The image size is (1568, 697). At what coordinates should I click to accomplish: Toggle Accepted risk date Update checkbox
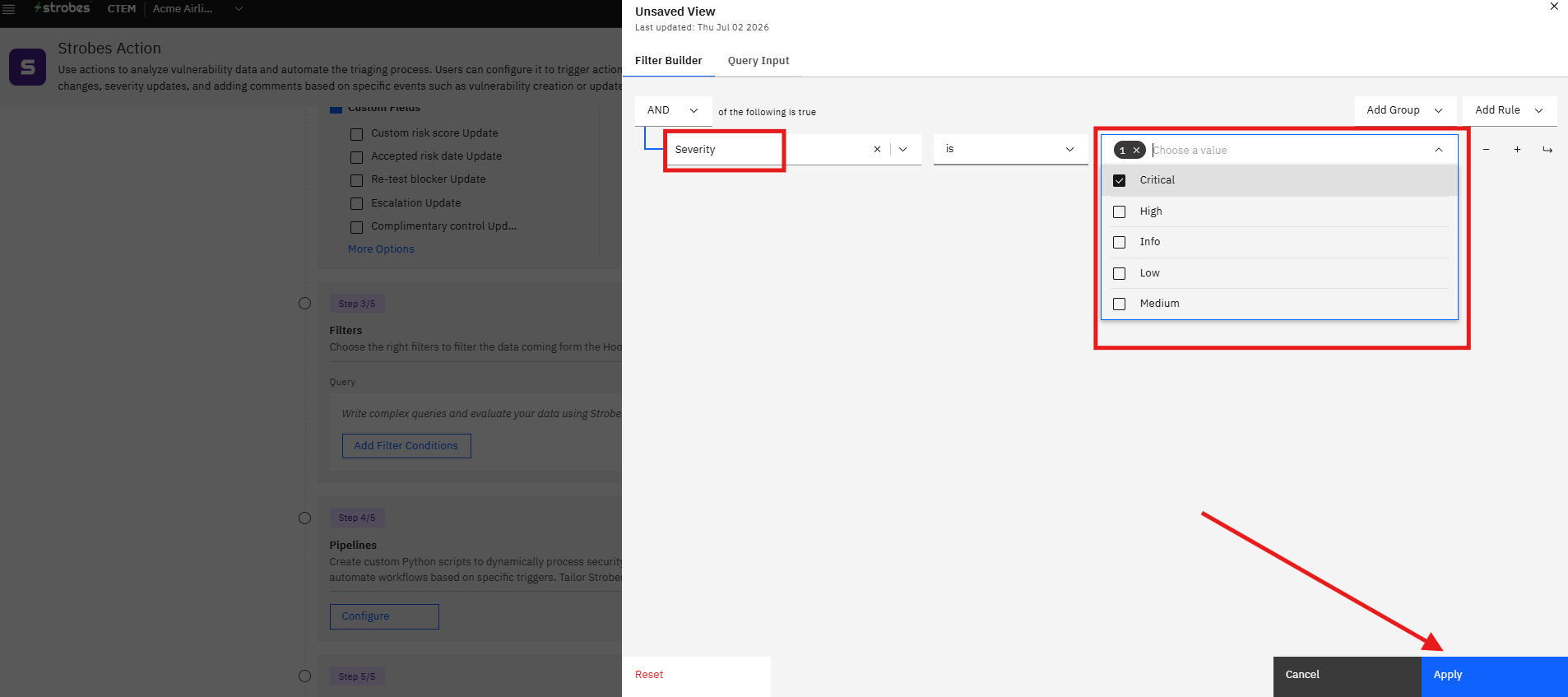coord(356,157)
